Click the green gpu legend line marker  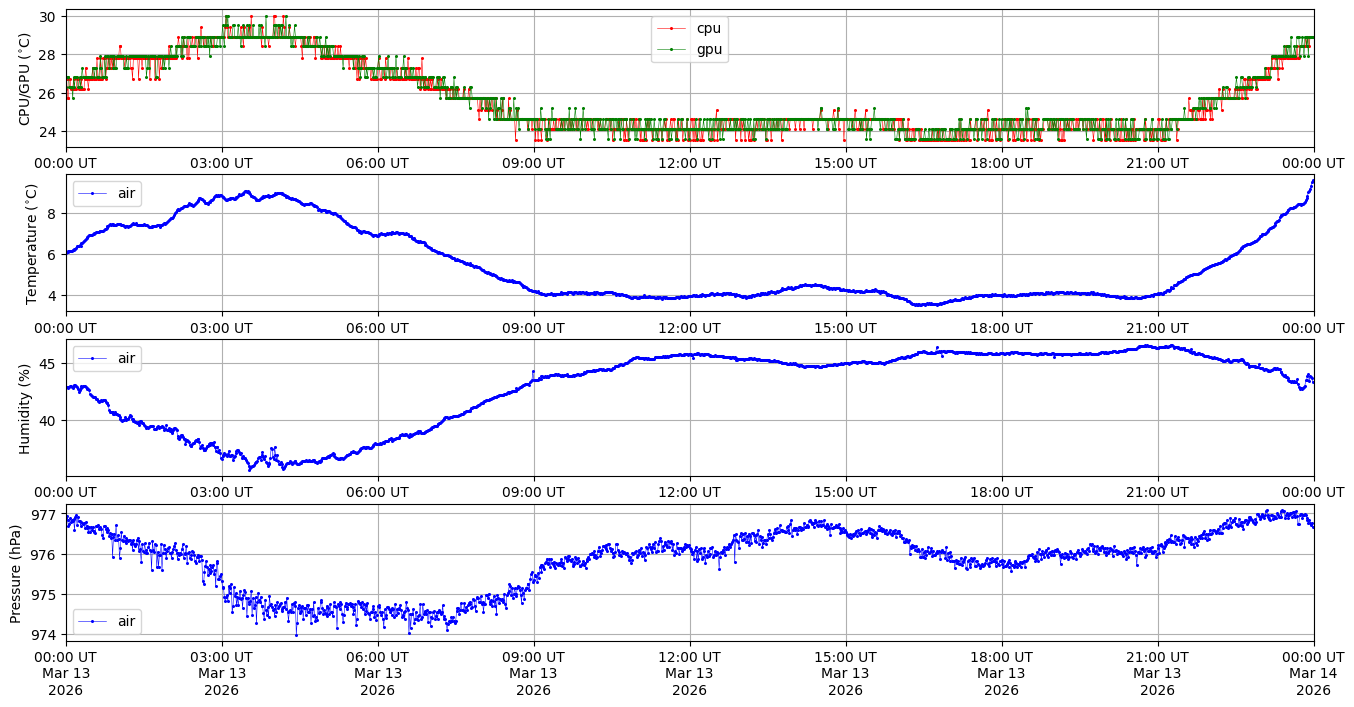tap(673, 49)
